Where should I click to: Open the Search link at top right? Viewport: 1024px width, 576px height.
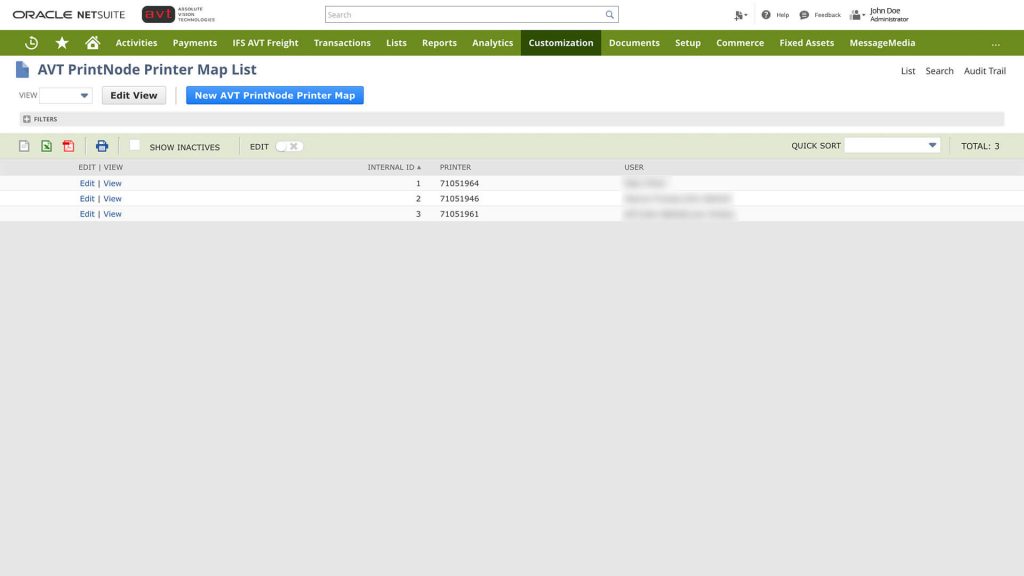point(939,71)
